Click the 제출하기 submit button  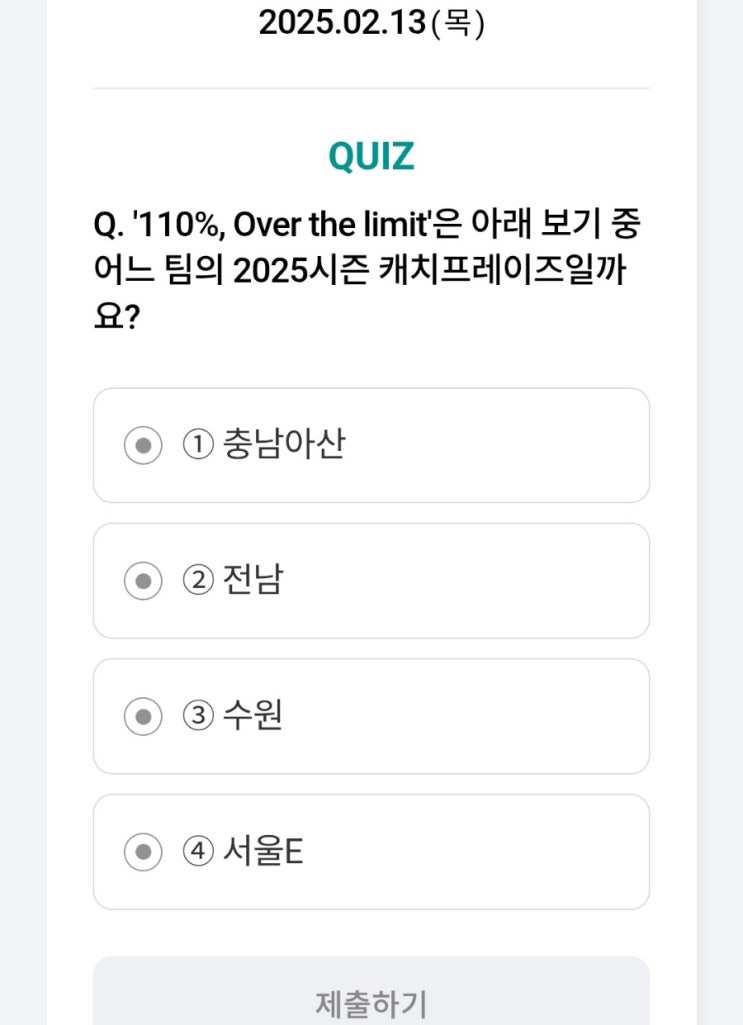(x=371, y=1000)
